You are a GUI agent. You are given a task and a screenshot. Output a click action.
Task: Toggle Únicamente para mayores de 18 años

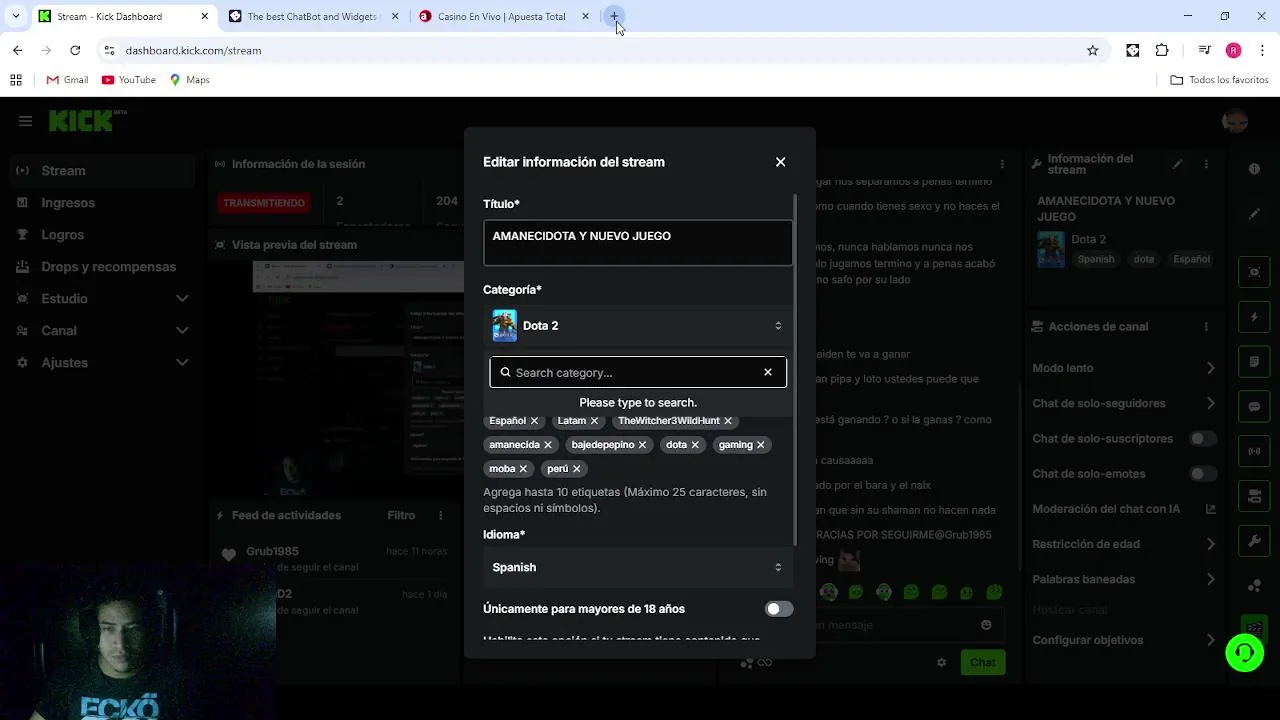click(x=779, y=609)
